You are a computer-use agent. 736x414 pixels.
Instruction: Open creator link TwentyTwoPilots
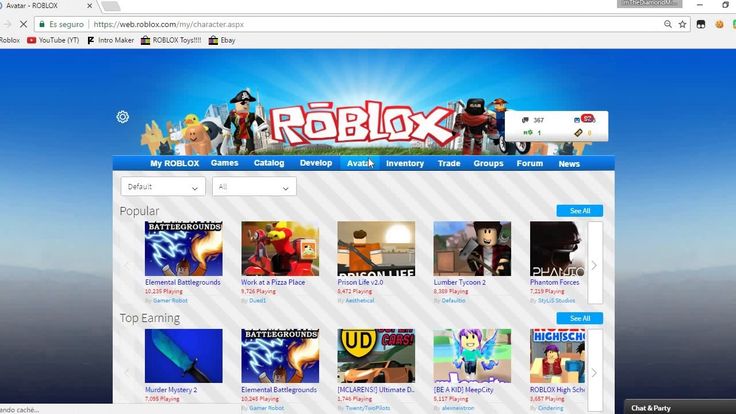368,408
